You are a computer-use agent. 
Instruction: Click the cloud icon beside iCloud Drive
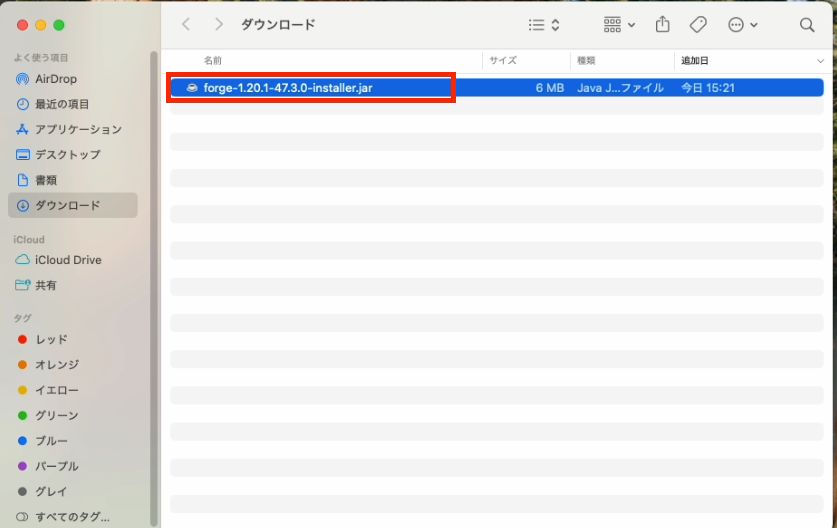(x=22, y=260)
